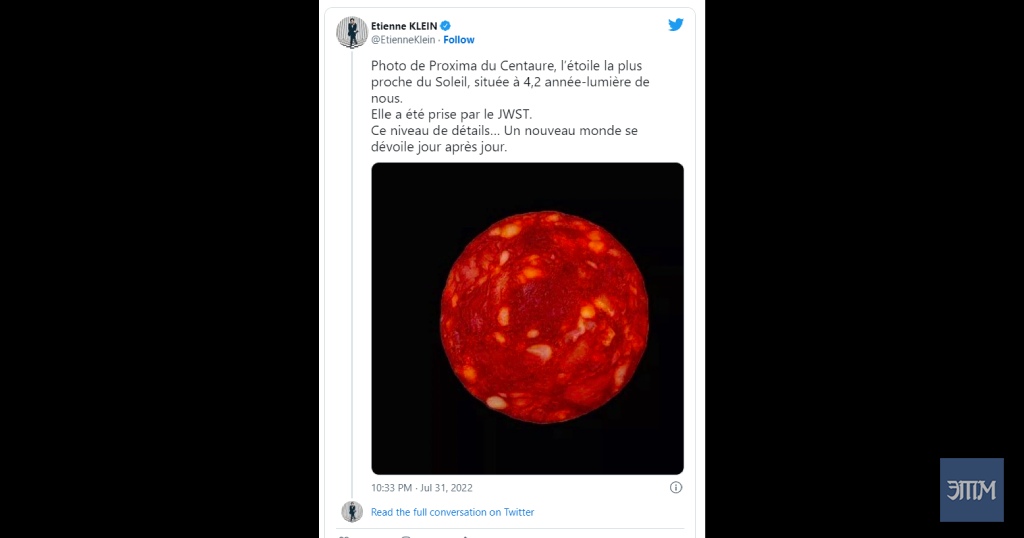Read the full conversation on Twitter
1024x538 pixels.
pos(453,512)
